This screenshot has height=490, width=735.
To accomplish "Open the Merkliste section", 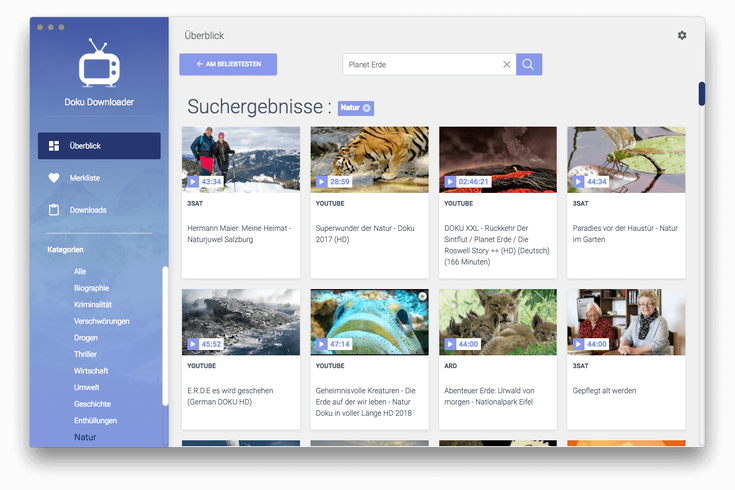I will 85,178.
